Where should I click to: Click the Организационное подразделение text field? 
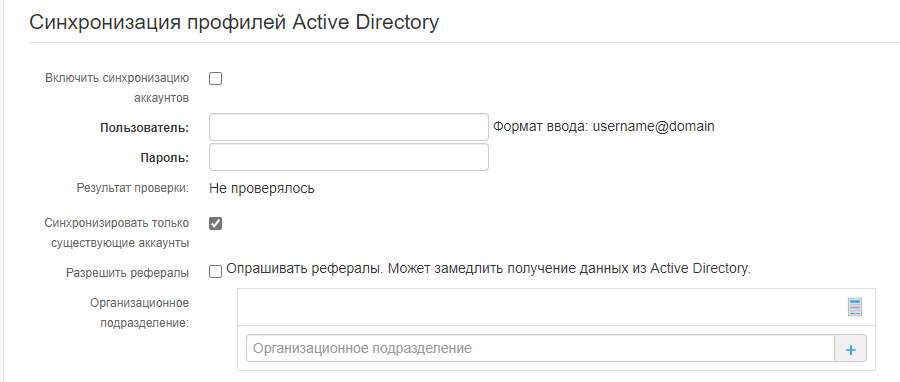tap(540, 349)
